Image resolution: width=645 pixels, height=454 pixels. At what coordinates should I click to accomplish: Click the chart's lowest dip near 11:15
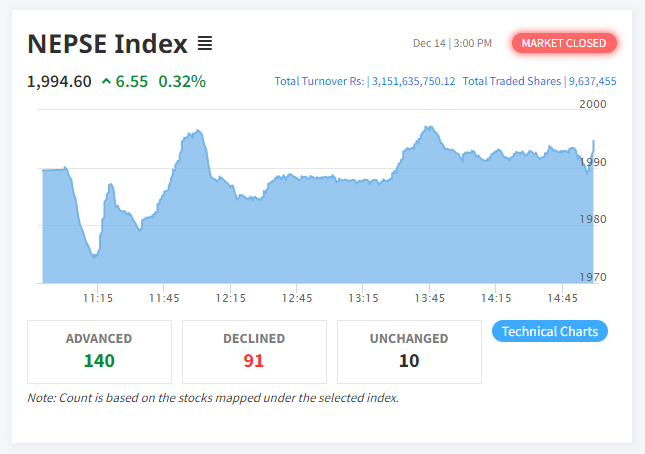coord(94,256)
